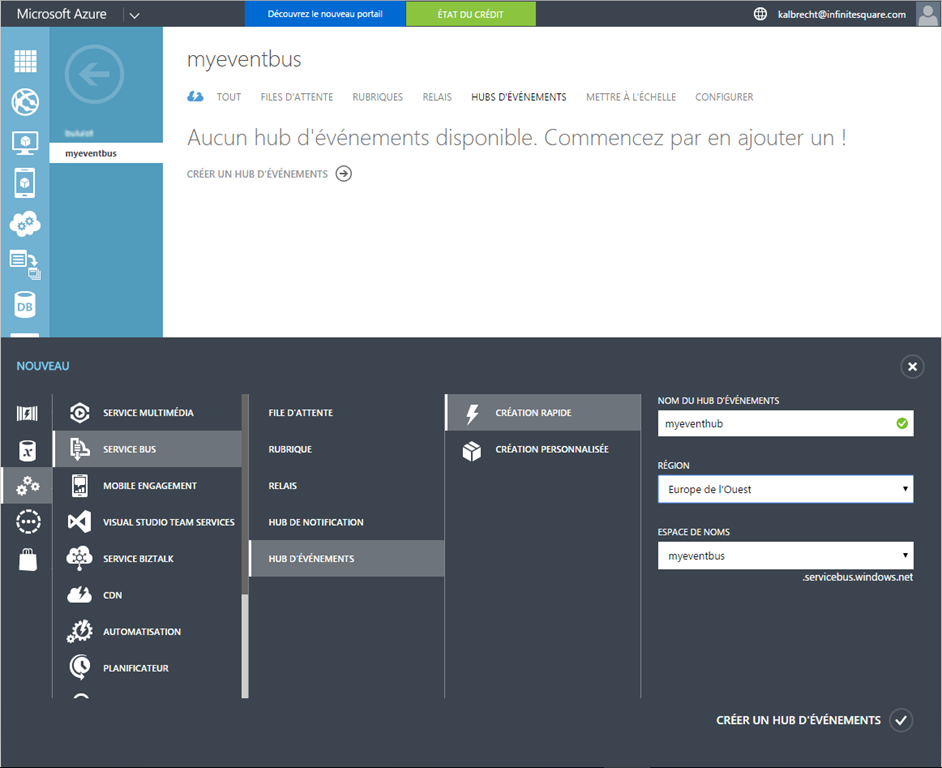This screenshot has width=942, height=768.
Task: Select the Automatisation entry
Action: coord(147,632)
